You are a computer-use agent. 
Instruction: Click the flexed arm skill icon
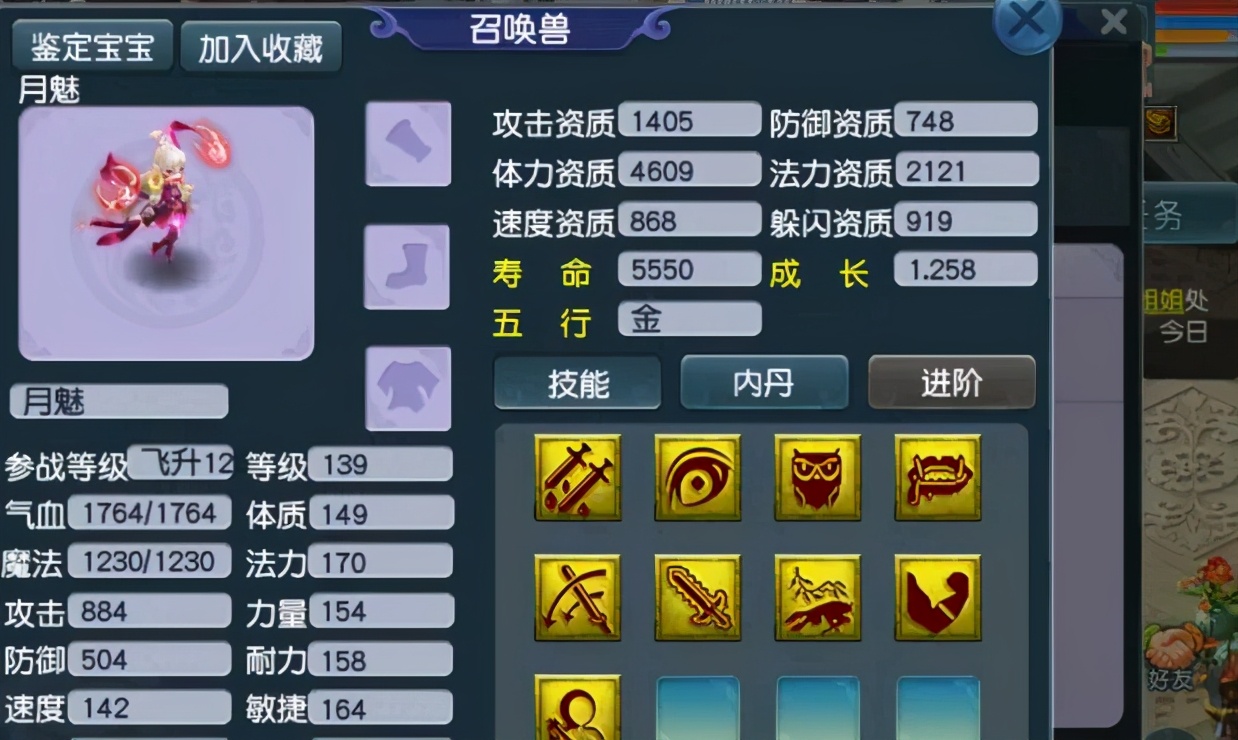tap(938, 598)
